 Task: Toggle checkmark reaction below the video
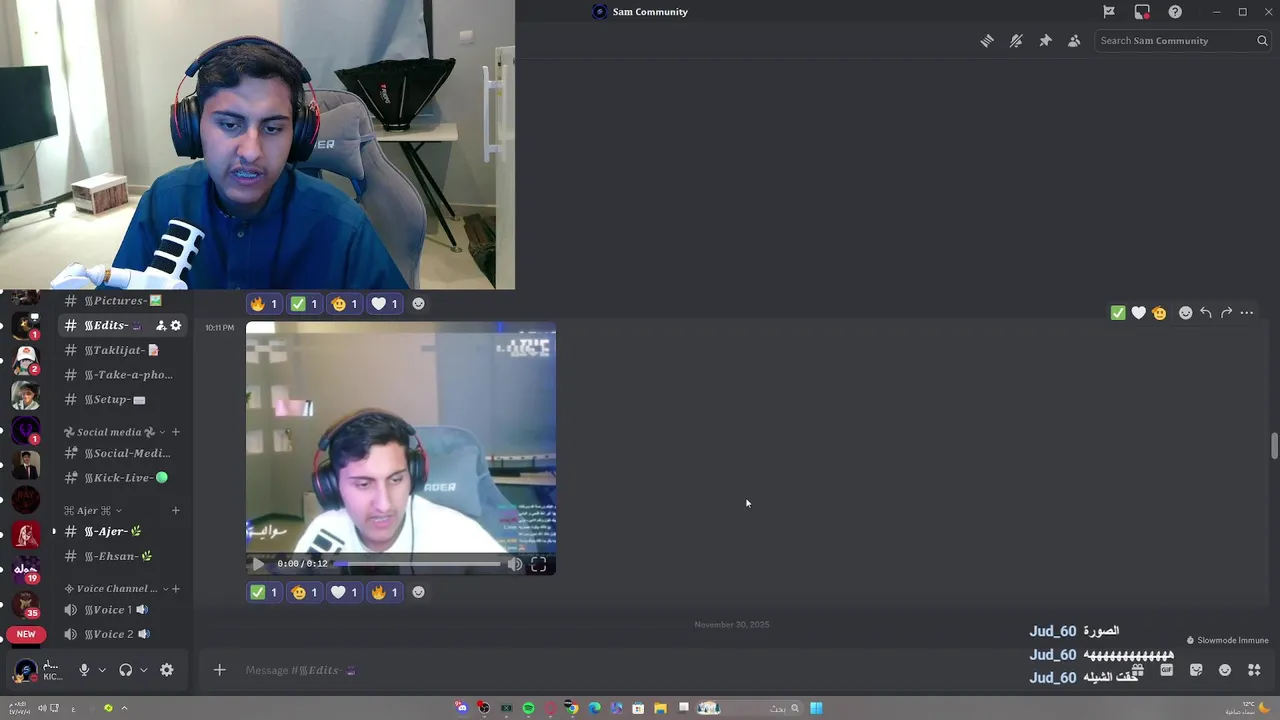pos(265,592)
